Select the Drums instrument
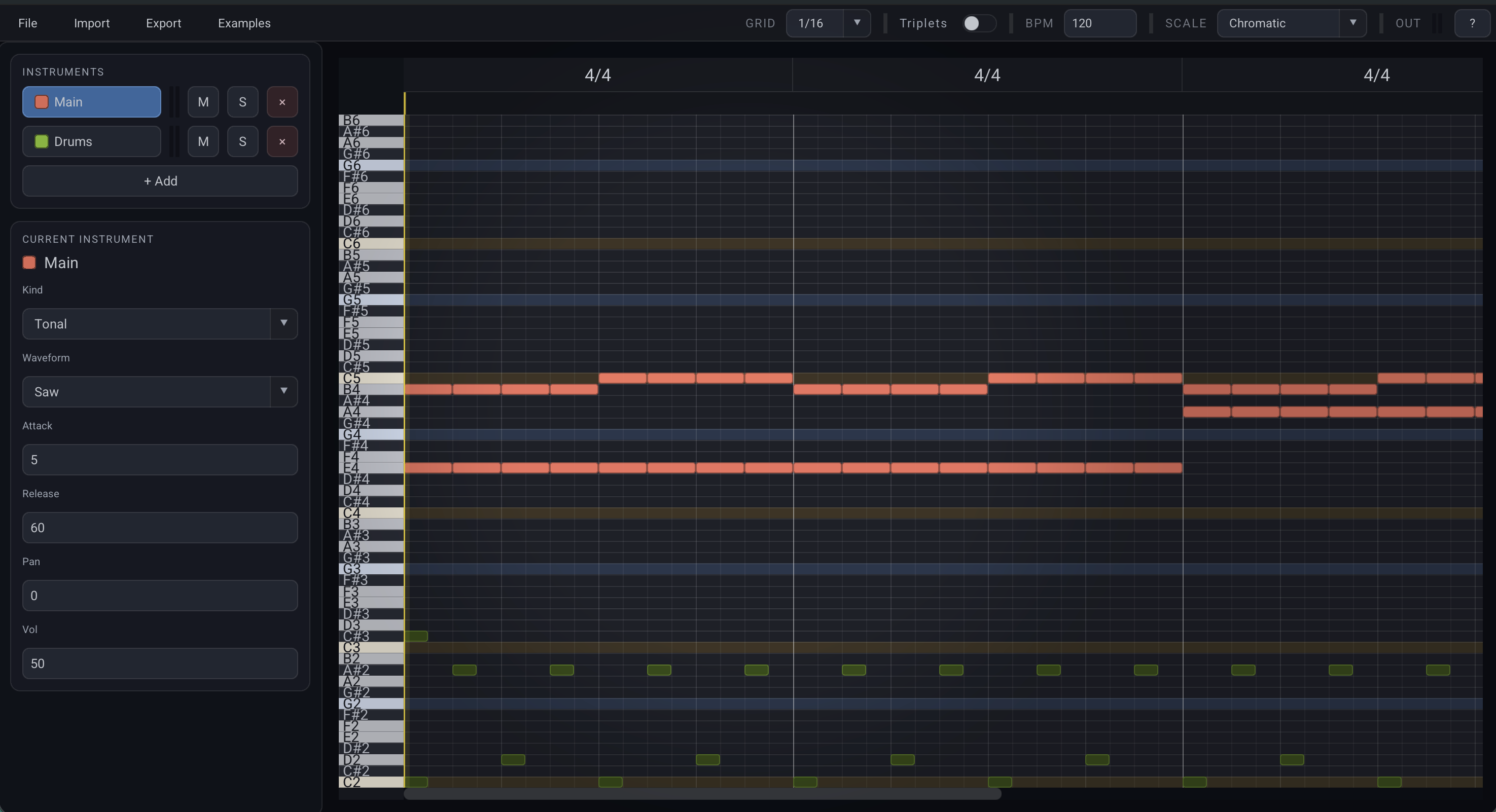 (92, 141)
